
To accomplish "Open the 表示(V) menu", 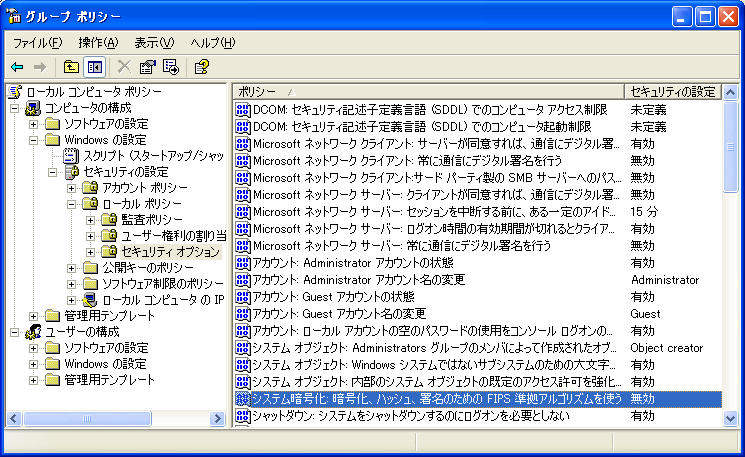I will coord(154,43).
